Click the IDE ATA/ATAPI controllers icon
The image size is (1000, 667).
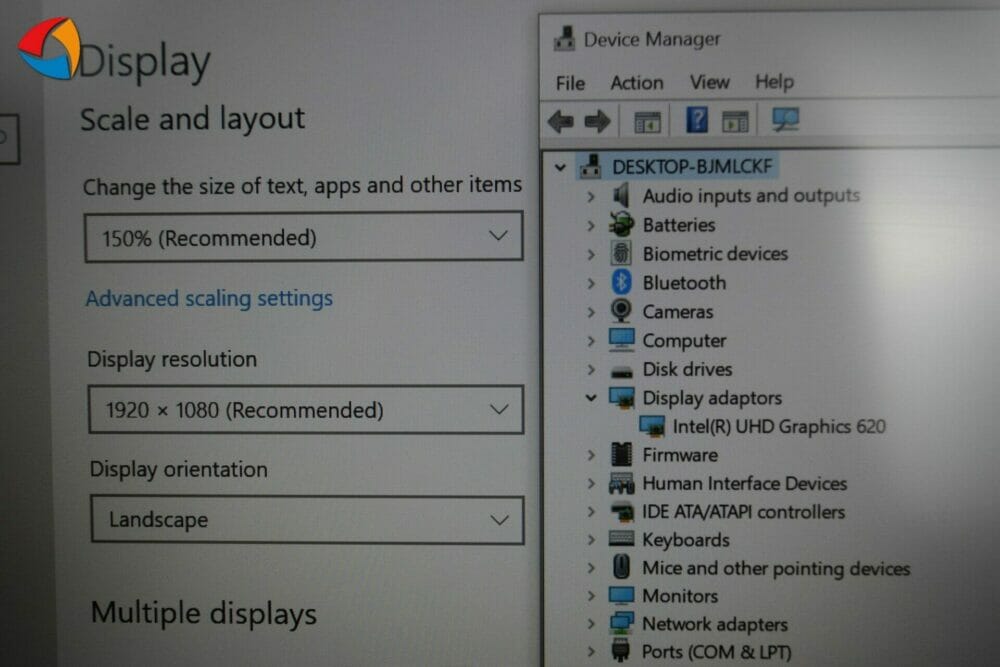[622, 511]
